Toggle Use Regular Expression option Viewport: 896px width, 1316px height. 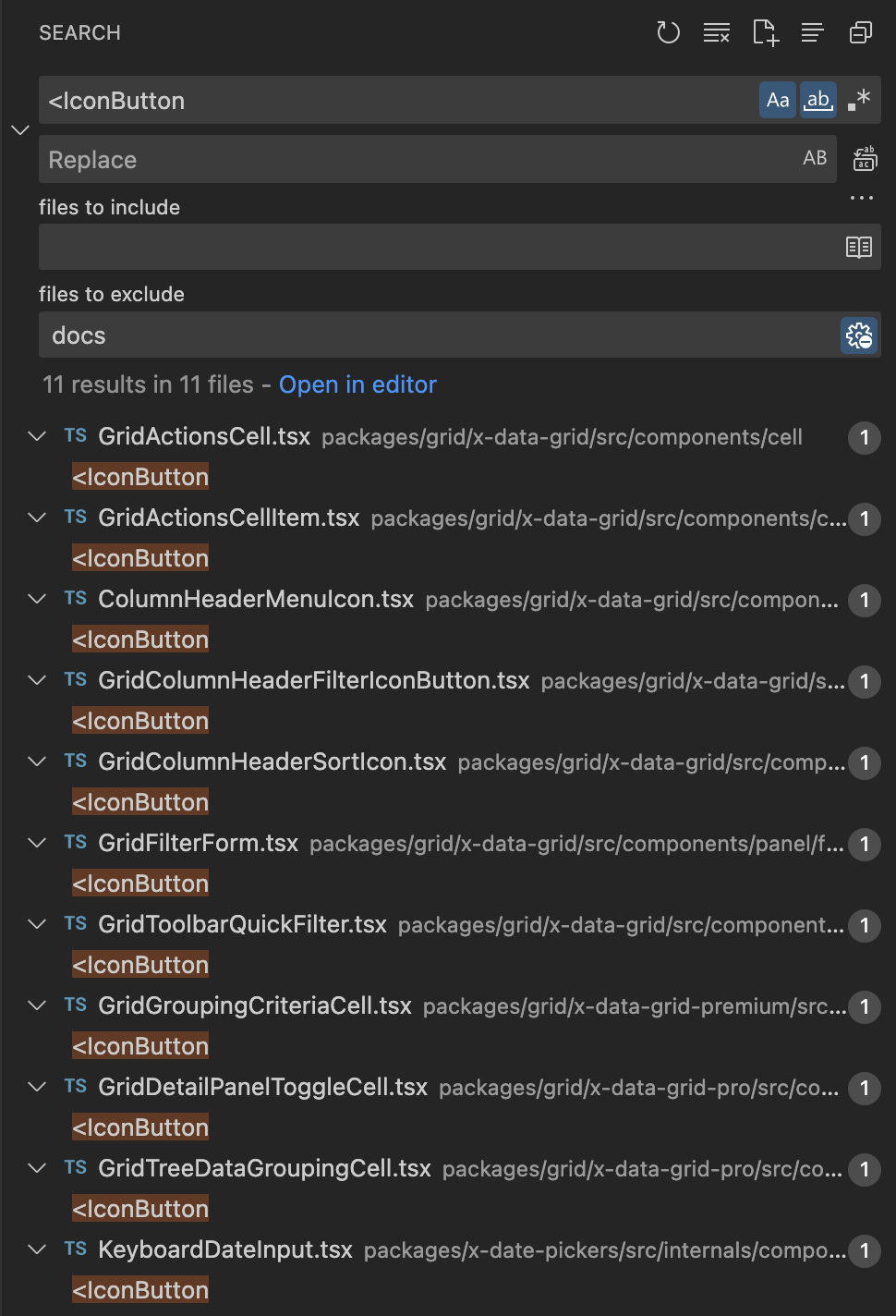[859, 100]
